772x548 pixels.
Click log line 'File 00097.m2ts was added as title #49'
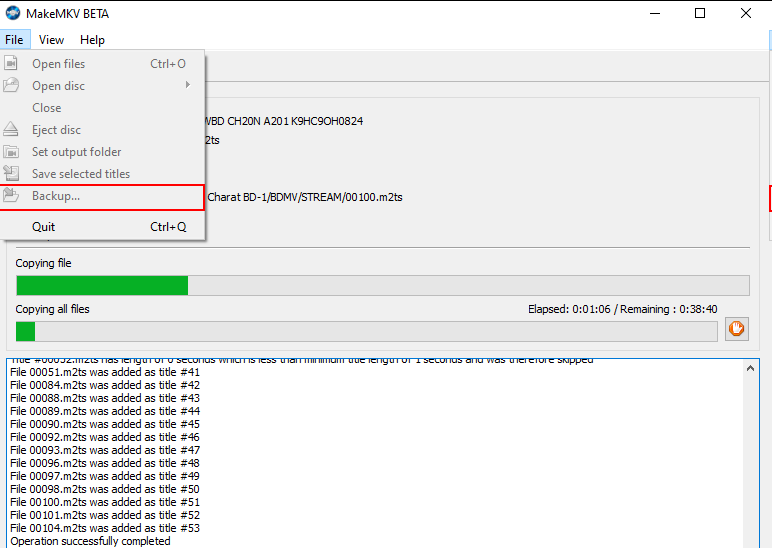tap(105, 476)
